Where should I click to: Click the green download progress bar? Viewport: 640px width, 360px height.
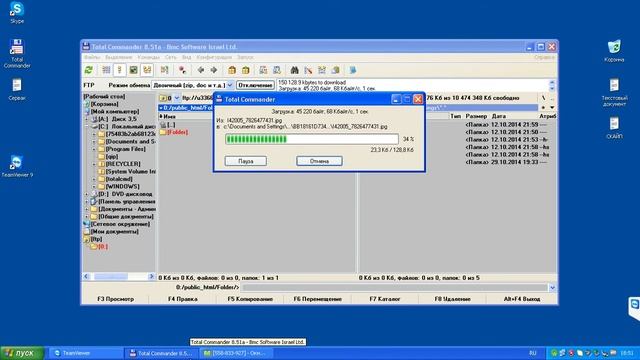coord(312,139)
